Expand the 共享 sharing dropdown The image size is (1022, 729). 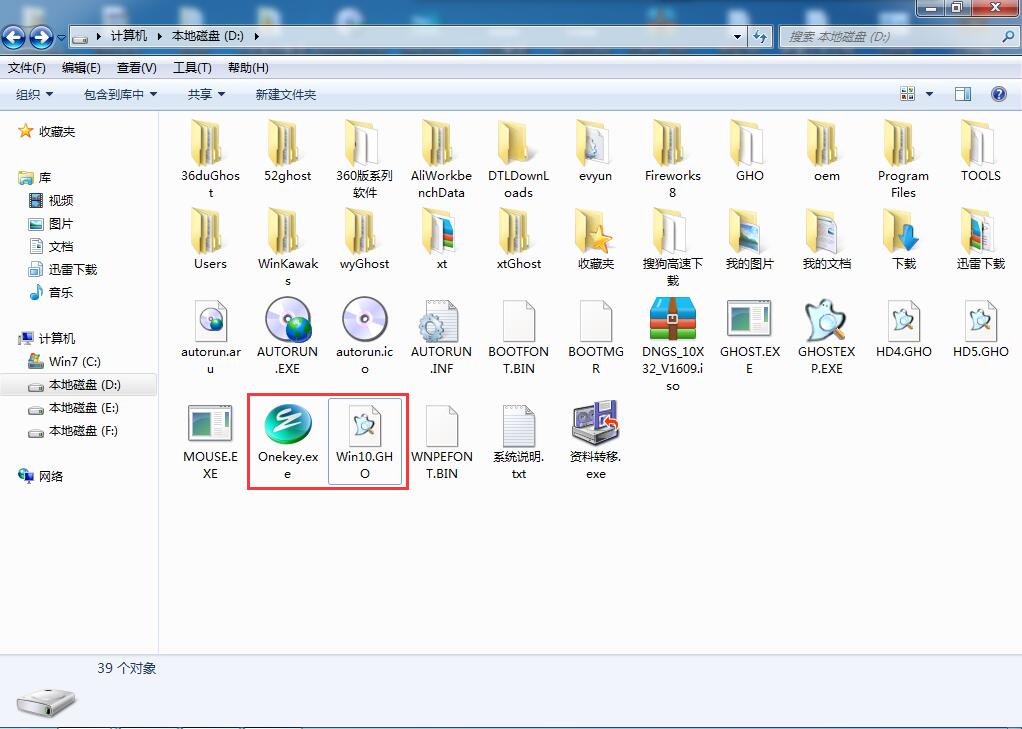coord(203,93)
